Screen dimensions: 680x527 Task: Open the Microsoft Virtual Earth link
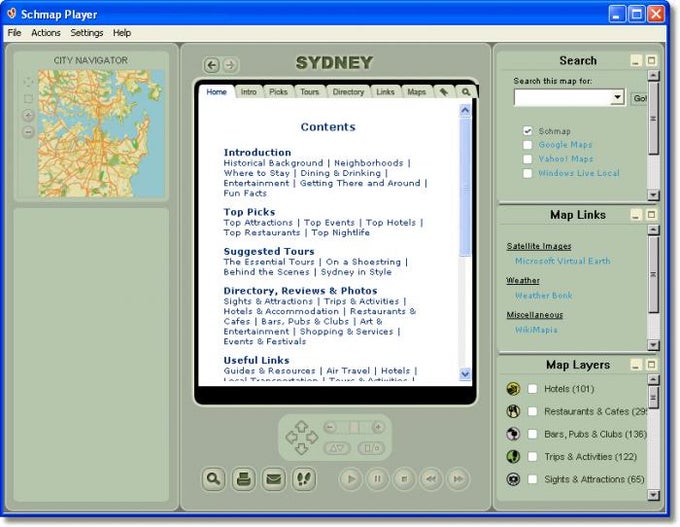tap(562, 261)
